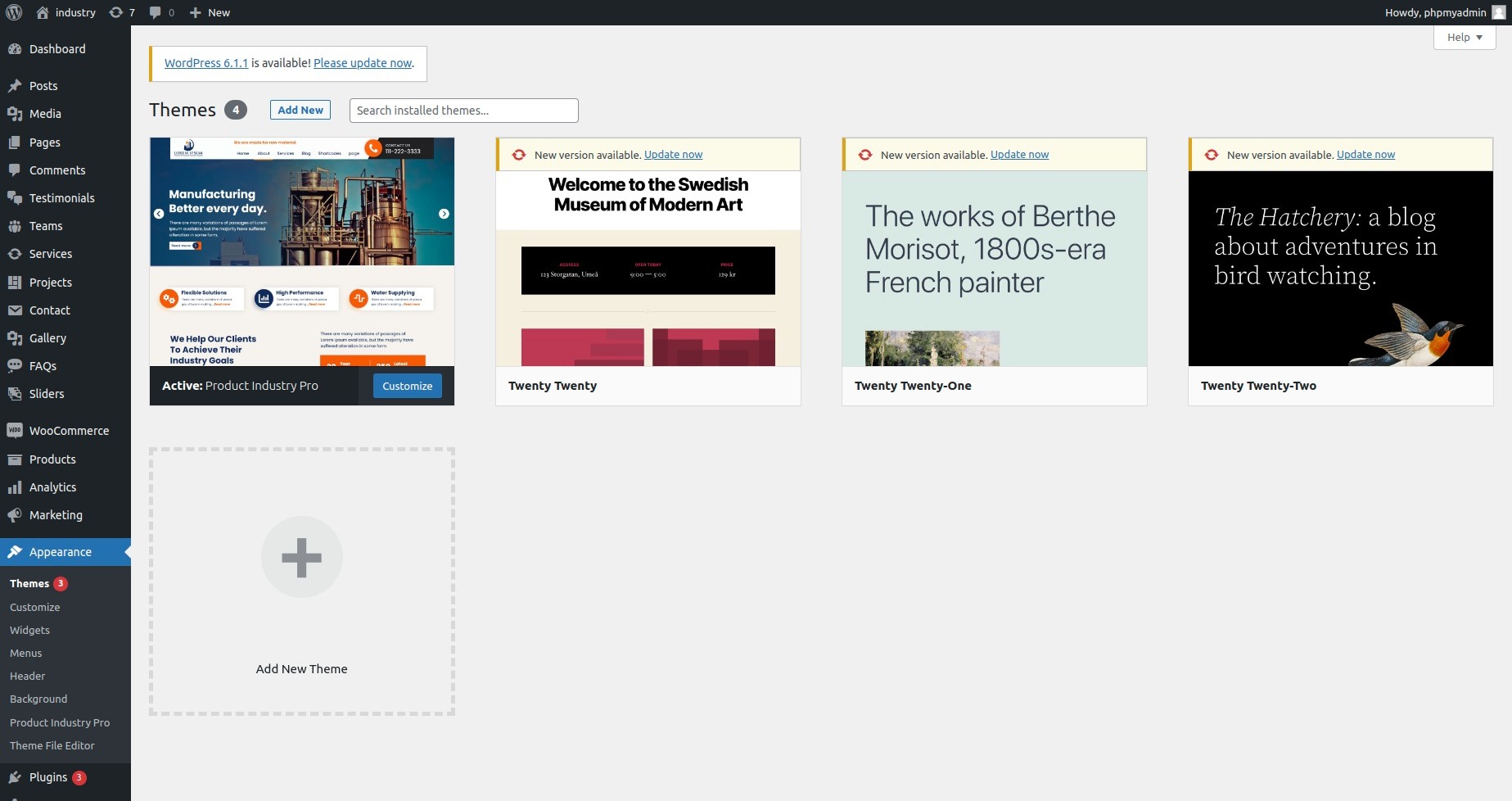
Task: Click the Testimonials icon in sidebar
Action: tap(15, 198)
